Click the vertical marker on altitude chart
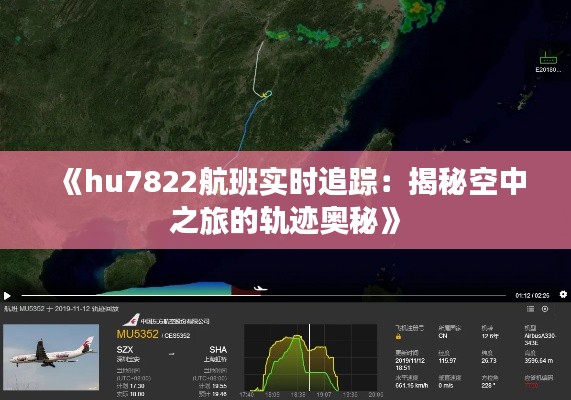571x400 pixels. pos(310,358)
